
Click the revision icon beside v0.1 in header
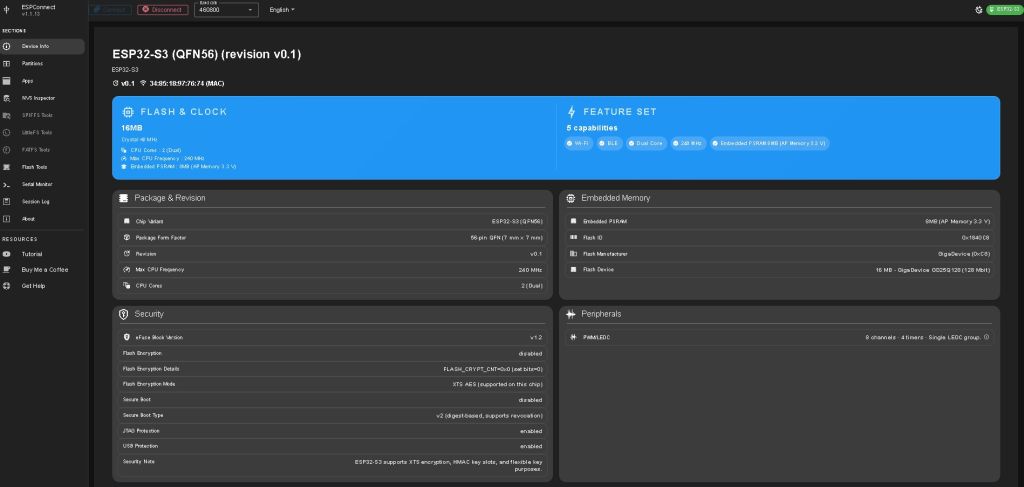pos(116,84)
